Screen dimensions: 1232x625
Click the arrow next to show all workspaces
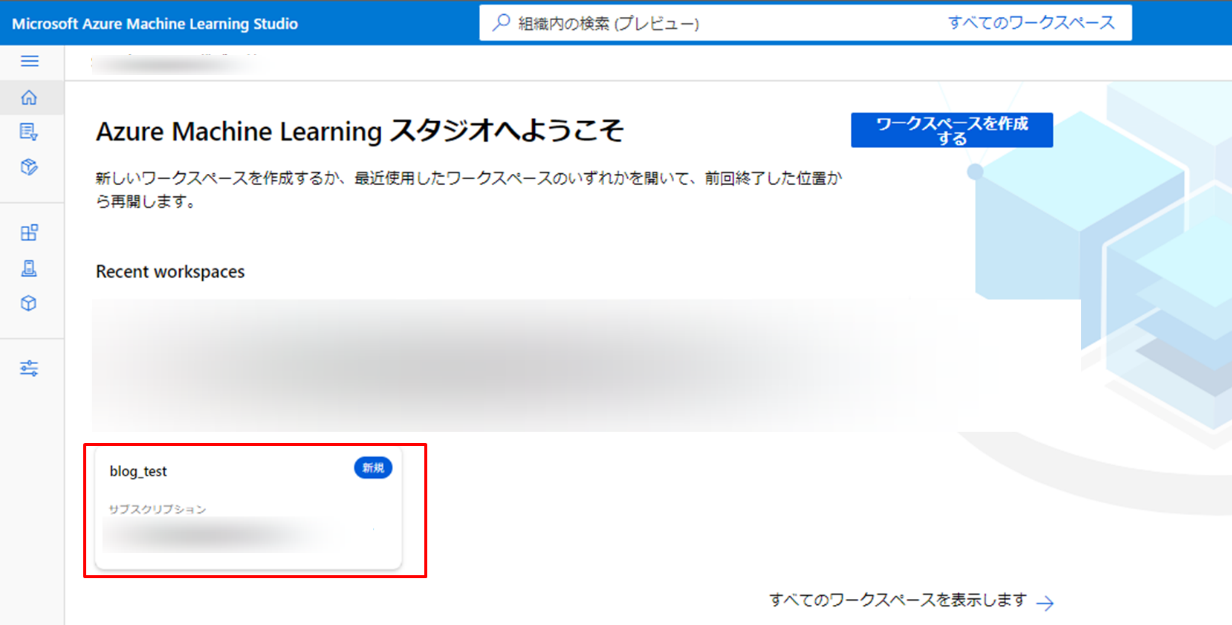click(x=1045, y=603)
